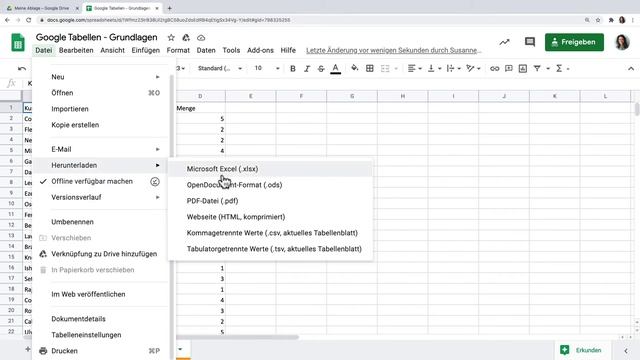The image size is (640, 360).
Task: Click the insert link icon
Action: point(495,69)
